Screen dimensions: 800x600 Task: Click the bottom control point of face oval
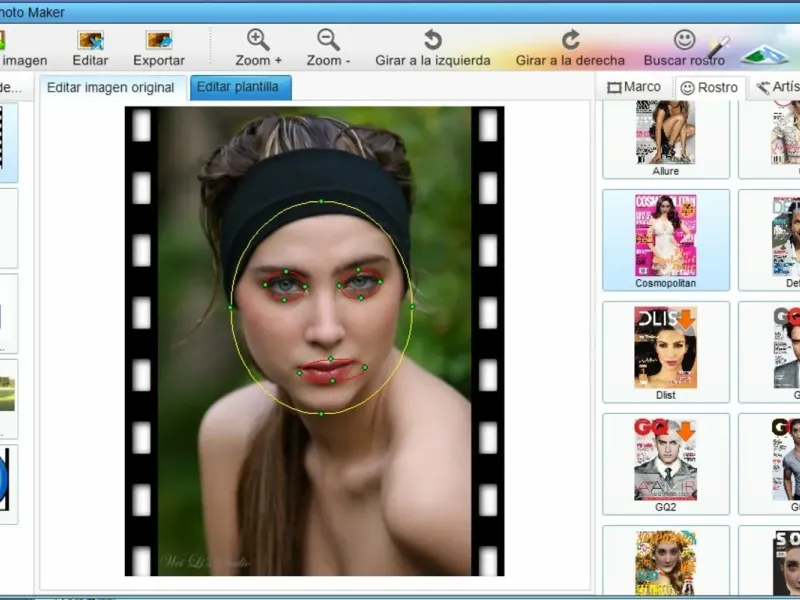(x=321, y=414)
